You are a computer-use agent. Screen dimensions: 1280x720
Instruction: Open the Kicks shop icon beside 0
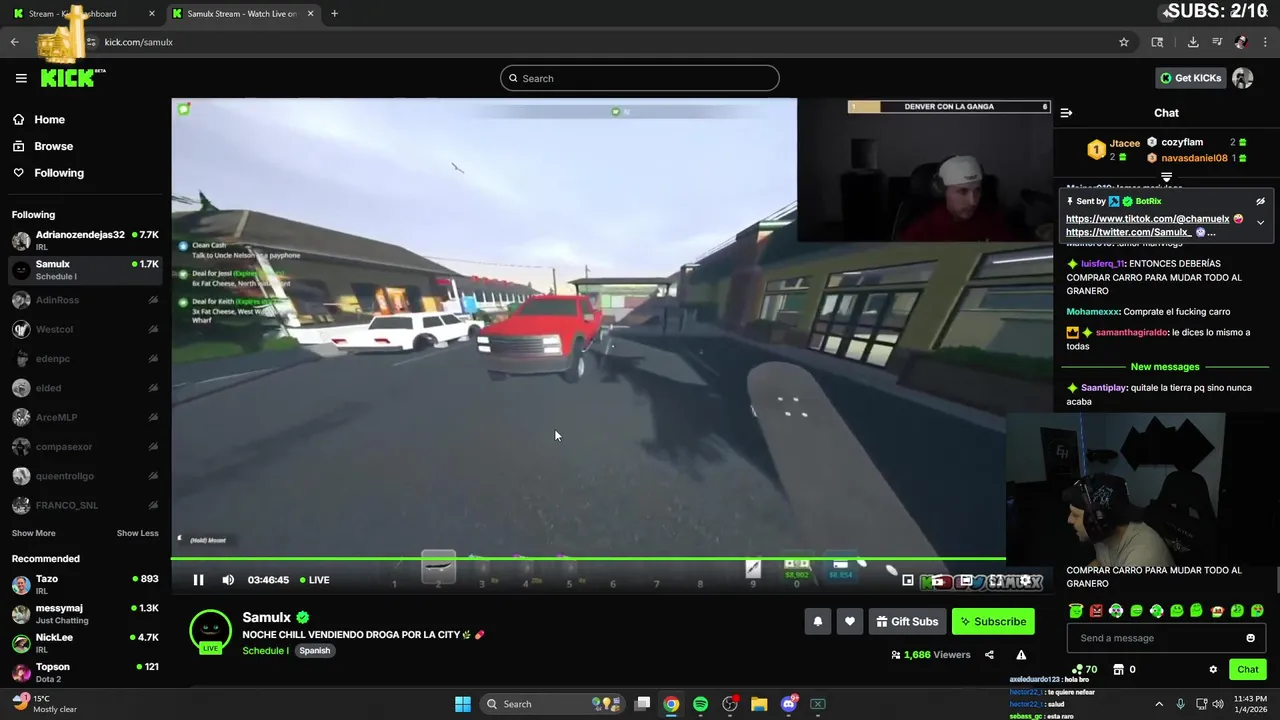click(1119, 669)
